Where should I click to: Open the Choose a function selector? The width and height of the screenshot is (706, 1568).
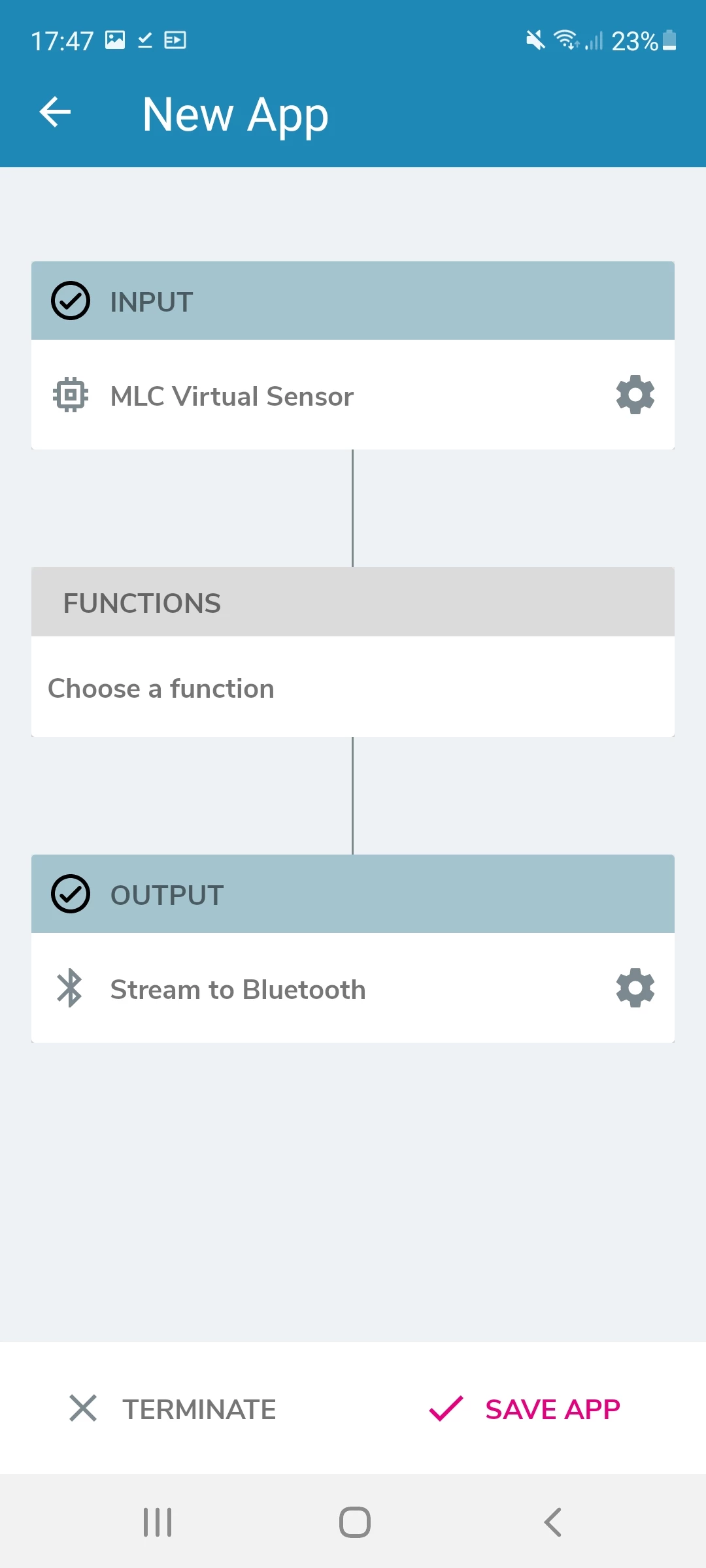click(x=353, y=687)
